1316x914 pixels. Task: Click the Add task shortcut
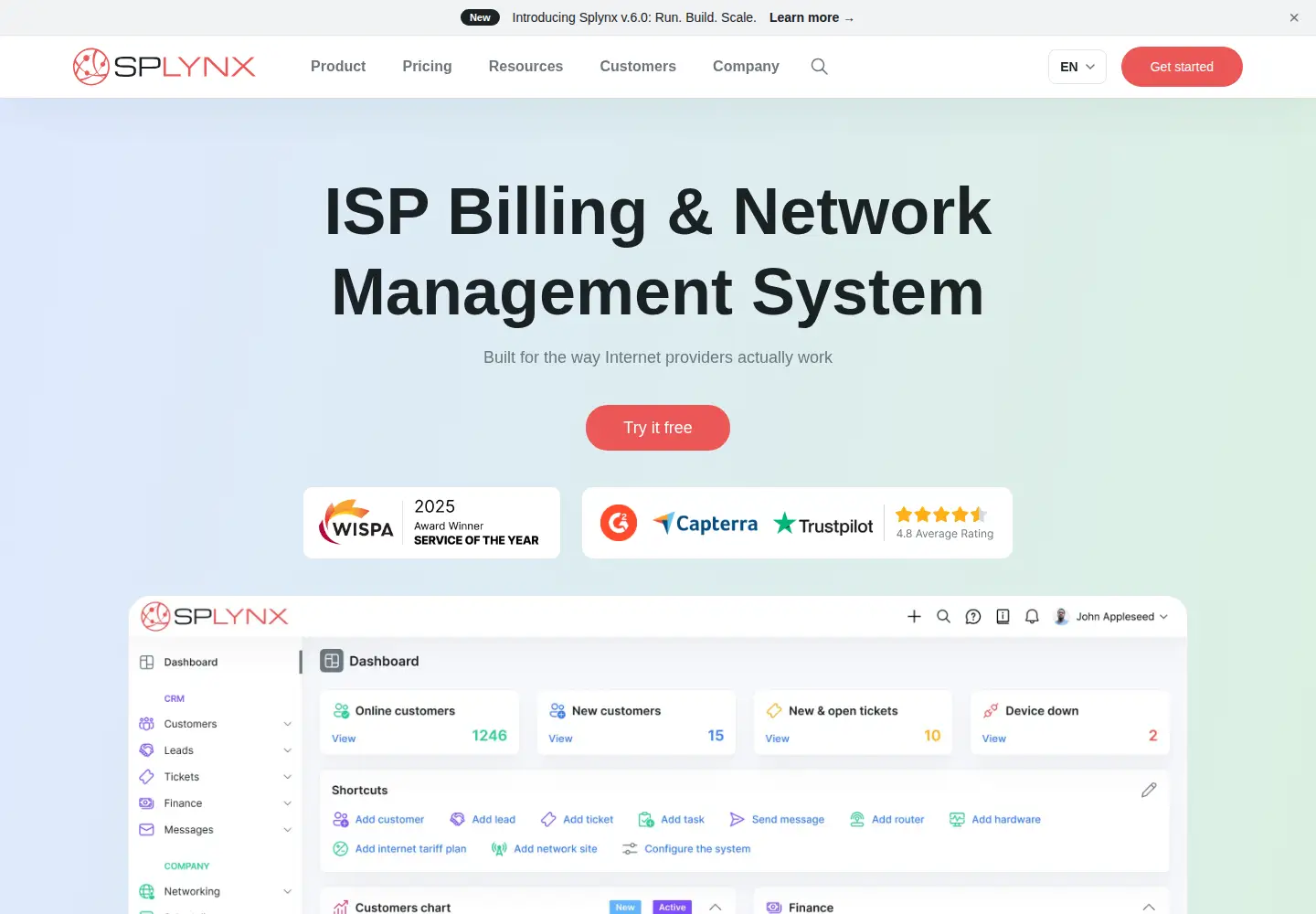(x=671, y=820)
